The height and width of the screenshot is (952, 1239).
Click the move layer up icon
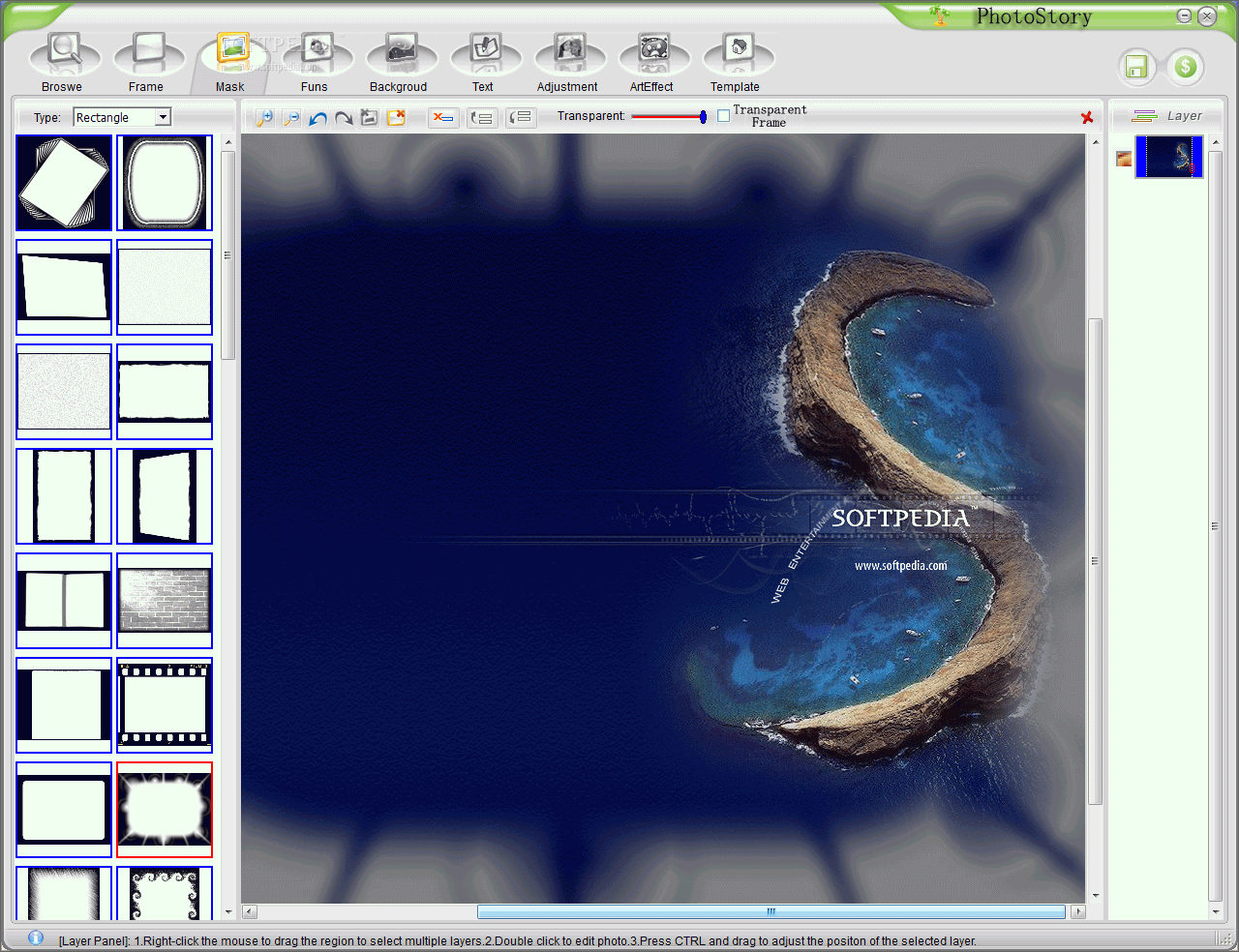(482, 118)
